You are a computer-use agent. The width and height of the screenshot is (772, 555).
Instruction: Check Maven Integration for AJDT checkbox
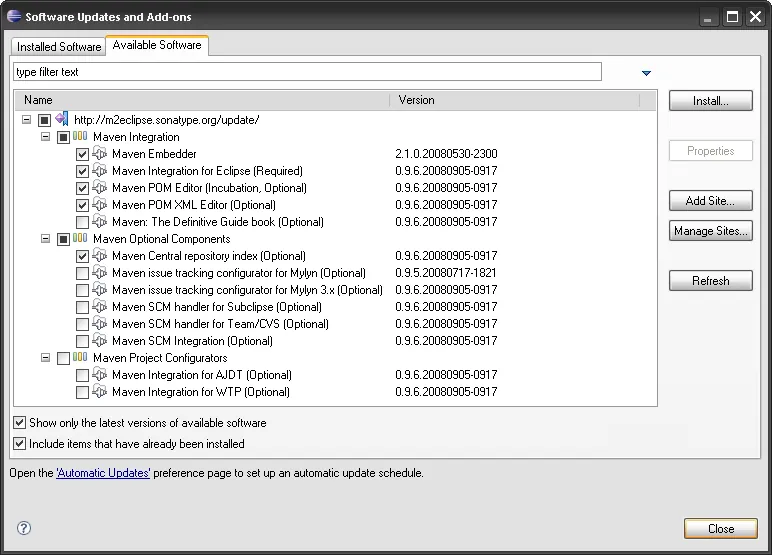[82, 375]
